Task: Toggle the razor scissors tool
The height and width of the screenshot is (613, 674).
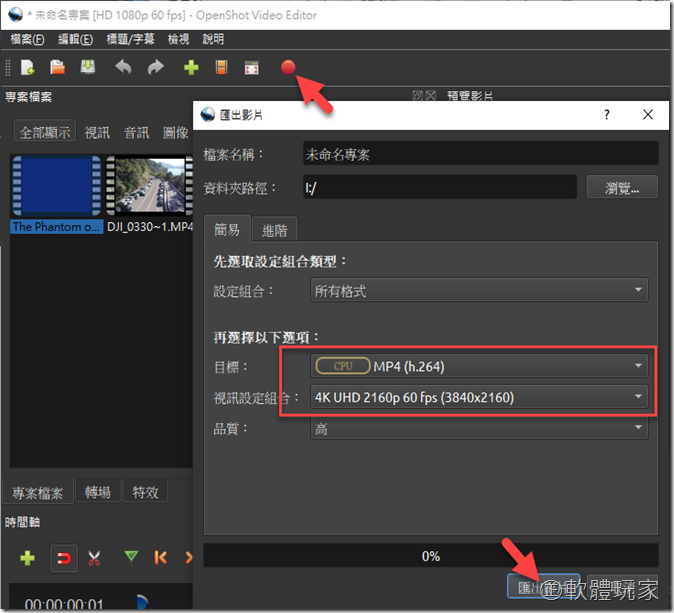Action: [94, 557]
